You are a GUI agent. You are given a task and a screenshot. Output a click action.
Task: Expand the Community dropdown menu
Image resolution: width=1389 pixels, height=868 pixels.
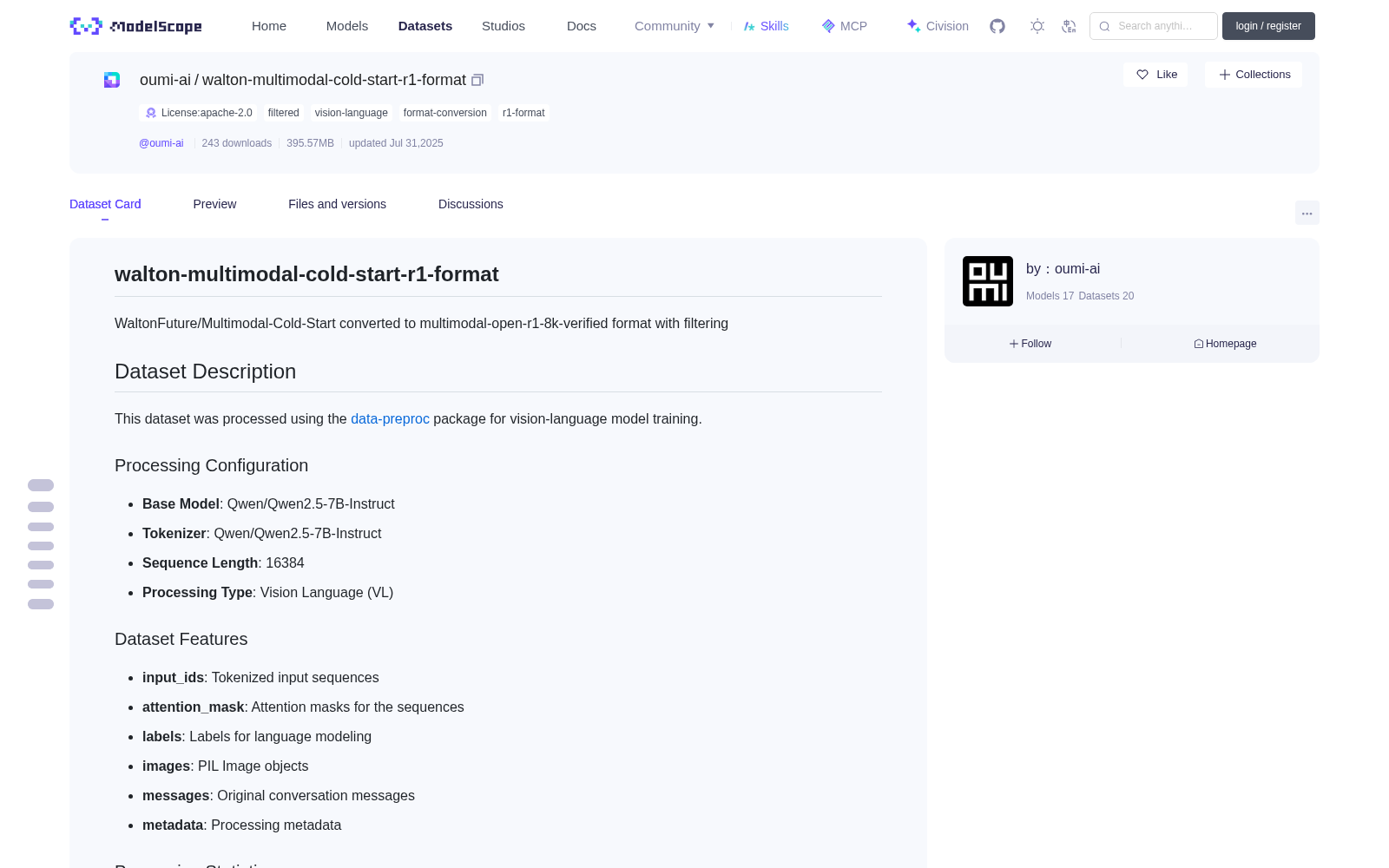pyautogui.click(x=675, y=26)
